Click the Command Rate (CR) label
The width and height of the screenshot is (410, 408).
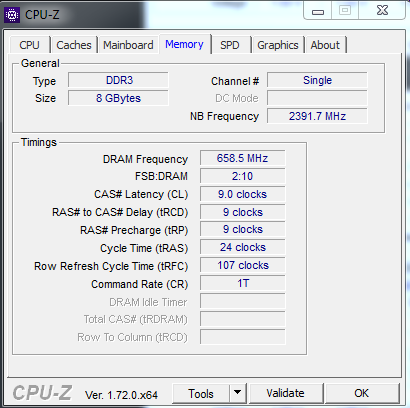tap(140, 284)
